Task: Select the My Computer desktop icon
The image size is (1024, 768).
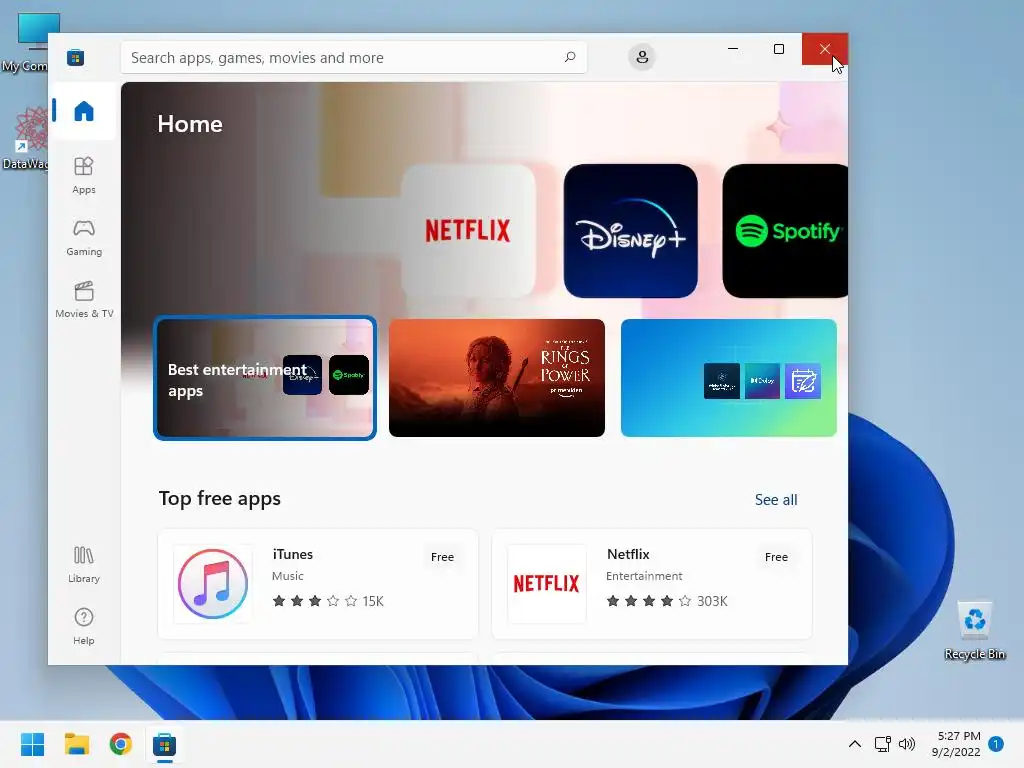Action: pyautogui.click(x=26, y=42)
